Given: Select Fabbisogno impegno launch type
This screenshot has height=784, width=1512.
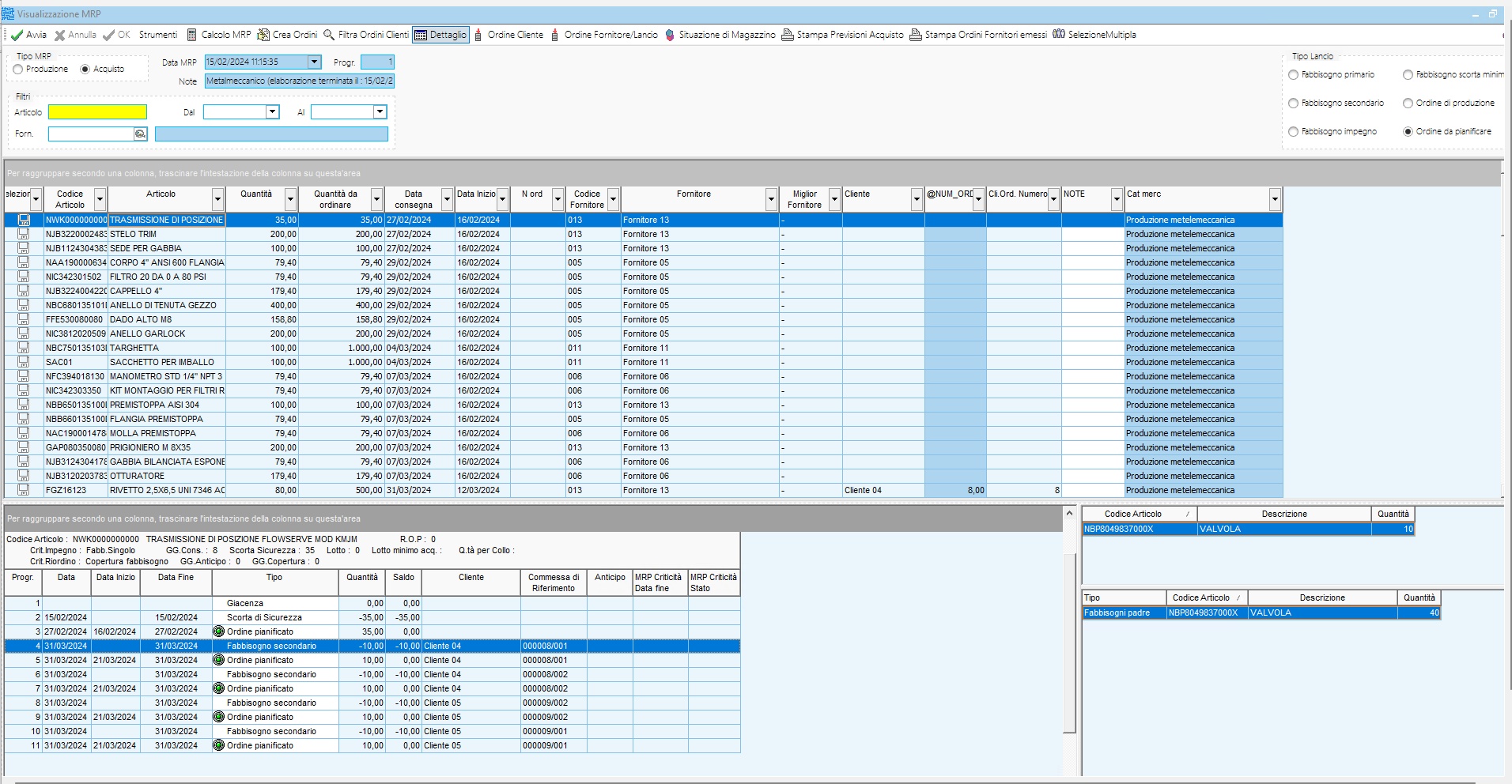Looking at the screenshot, I should pyautogui.click(x=1293, y=132).
